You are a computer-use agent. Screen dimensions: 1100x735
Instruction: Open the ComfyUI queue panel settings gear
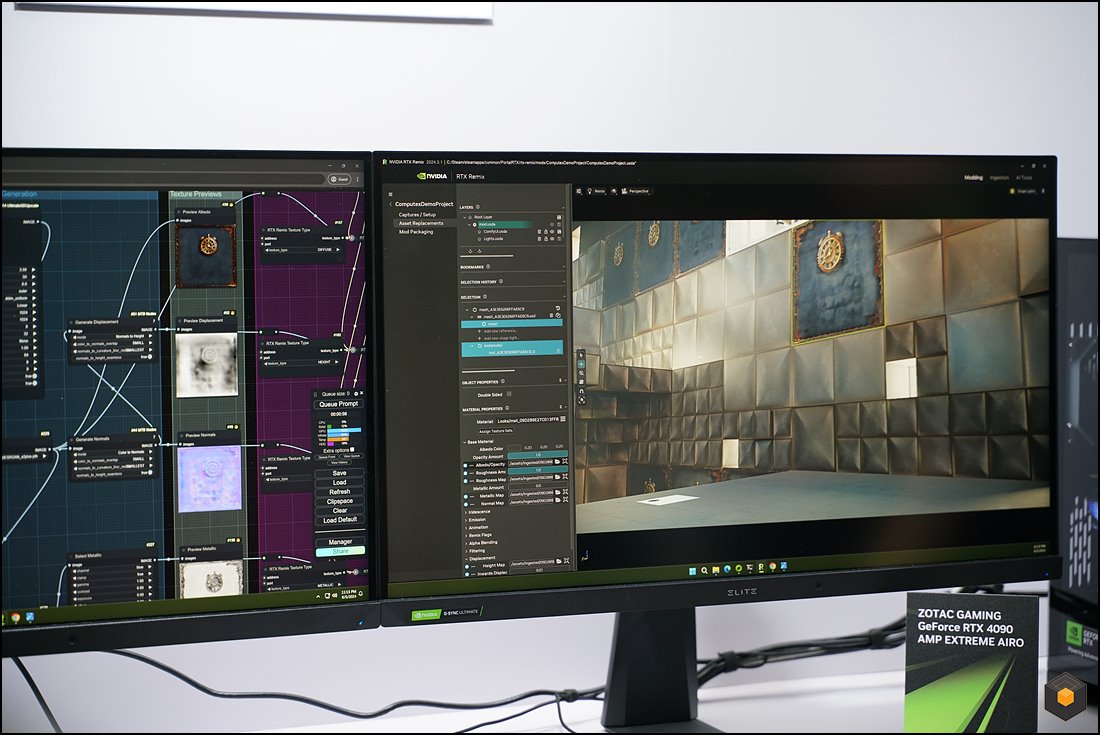tap(356, 393)
